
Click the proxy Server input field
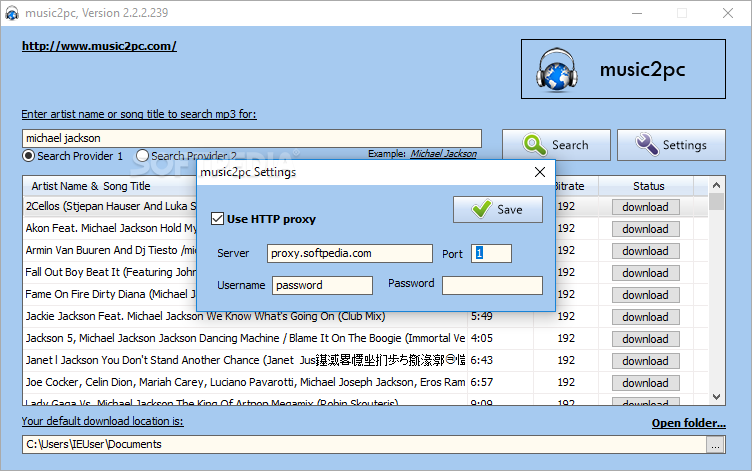click(350, 253)
